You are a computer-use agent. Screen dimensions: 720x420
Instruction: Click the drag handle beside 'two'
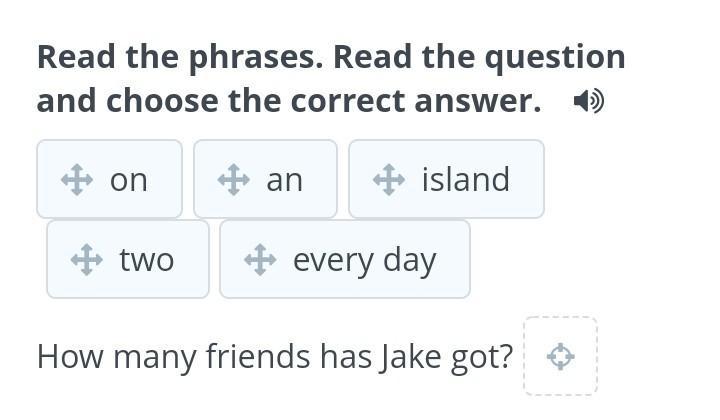(87, 260)
